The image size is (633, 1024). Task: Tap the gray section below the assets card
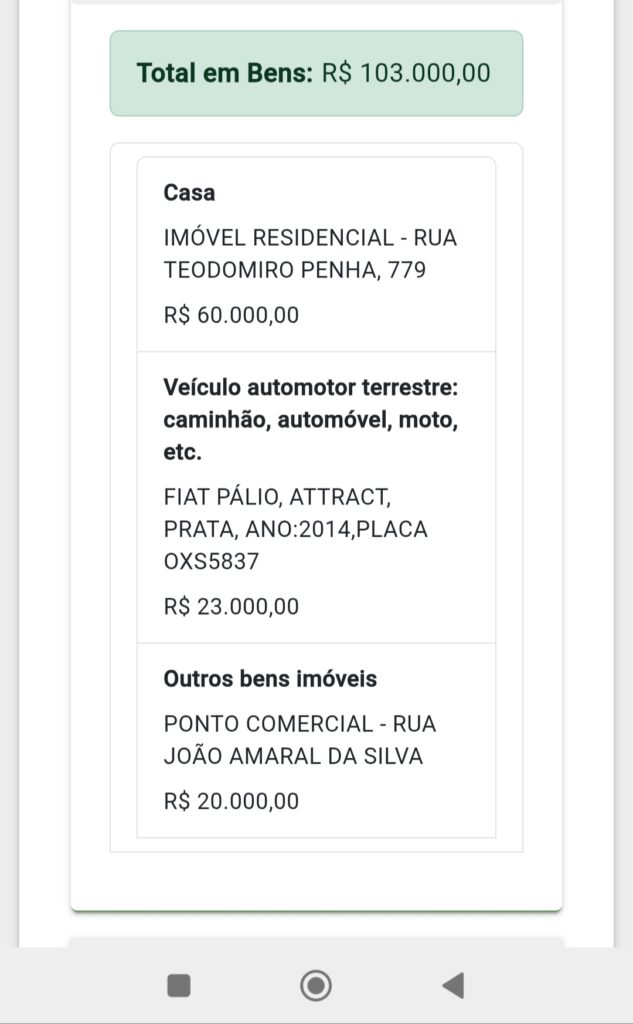coord(316,941)
